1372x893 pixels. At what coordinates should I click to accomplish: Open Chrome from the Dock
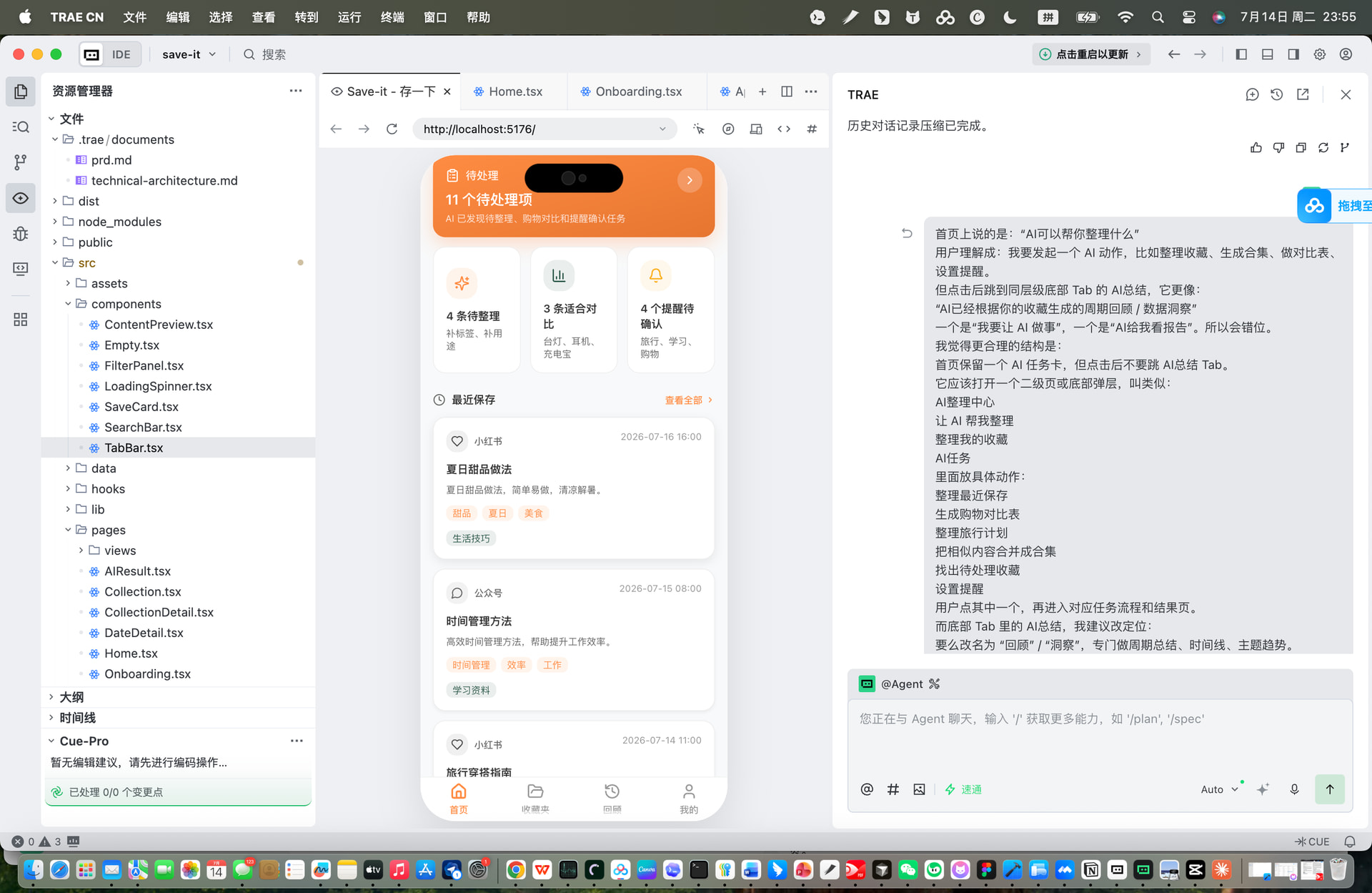[516, 869]
